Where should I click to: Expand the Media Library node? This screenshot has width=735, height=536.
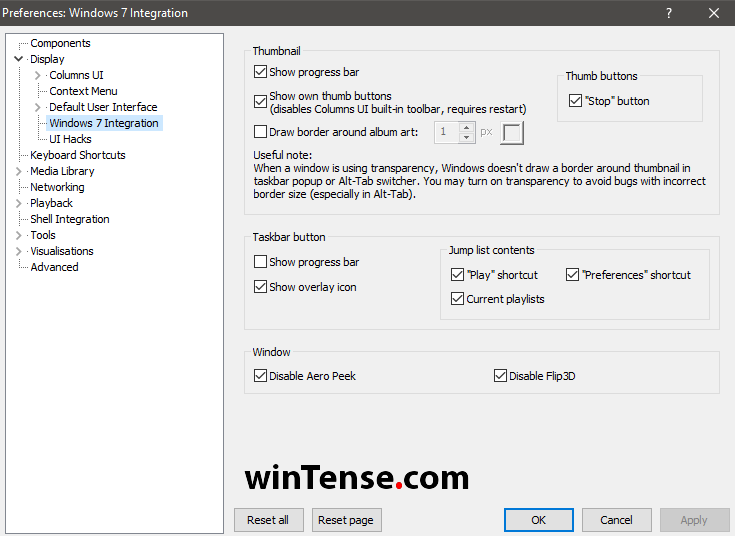coord(19,171)
